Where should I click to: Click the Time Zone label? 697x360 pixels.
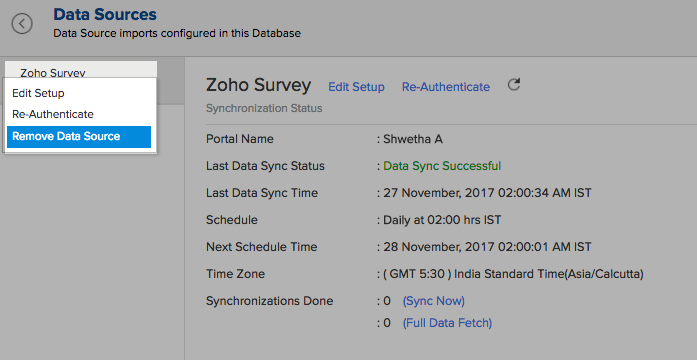[235, 274]
